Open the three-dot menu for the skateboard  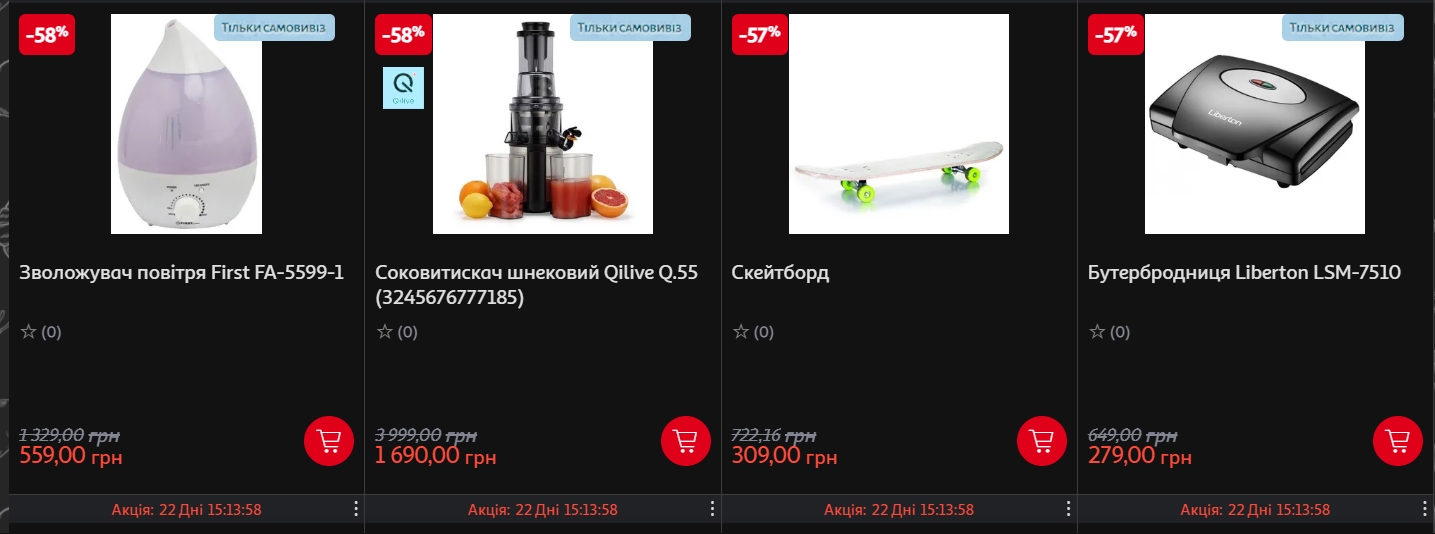coord(1068,509)
